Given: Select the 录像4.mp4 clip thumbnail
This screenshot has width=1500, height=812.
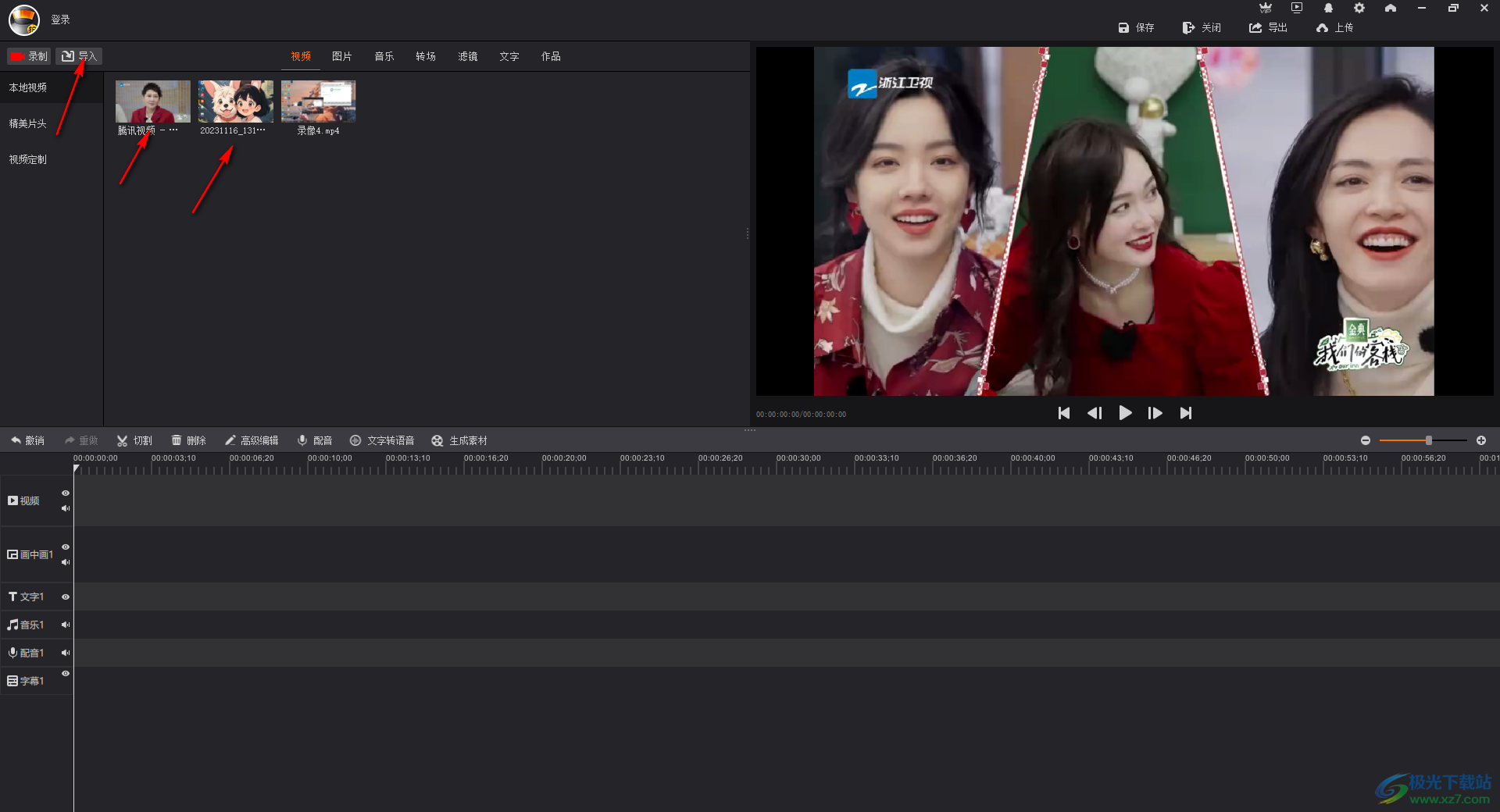Looking at the screenshot, I should click(x=319, y=101).
